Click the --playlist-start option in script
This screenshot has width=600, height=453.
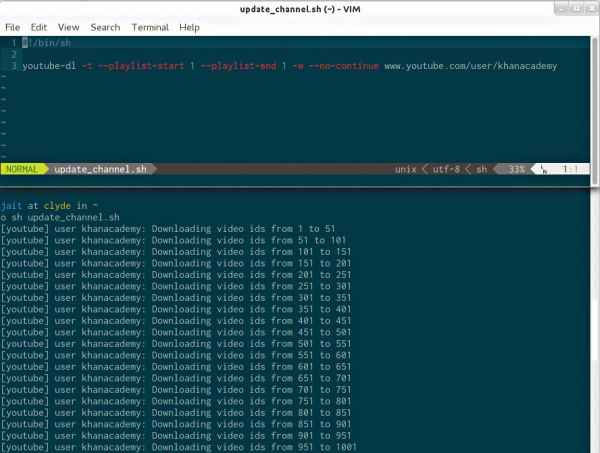click(140, 66)
